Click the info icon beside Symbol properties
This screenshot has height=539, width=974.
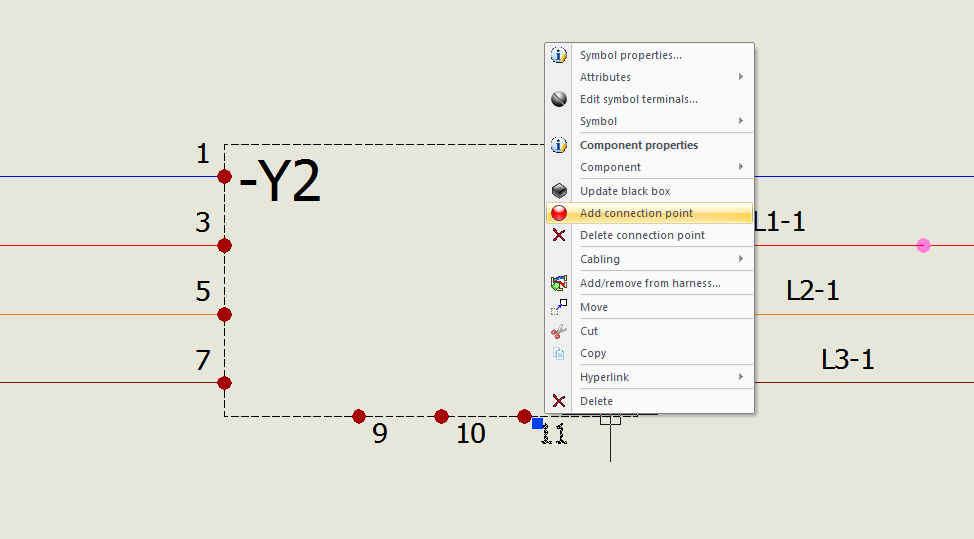click(559, 56)
